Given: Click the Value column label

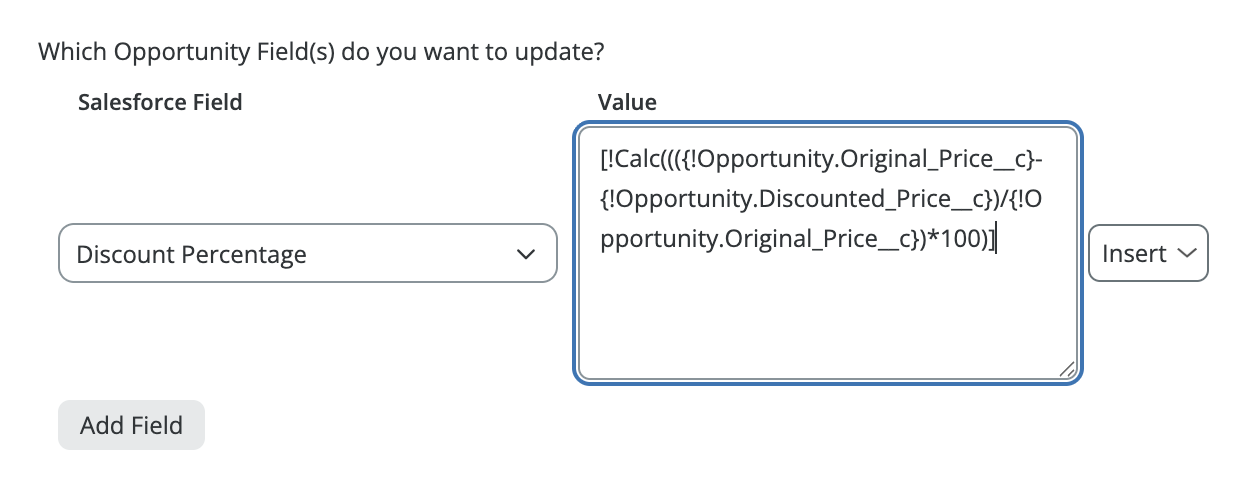Looking at the screenshot, I should tap(627, 102).
